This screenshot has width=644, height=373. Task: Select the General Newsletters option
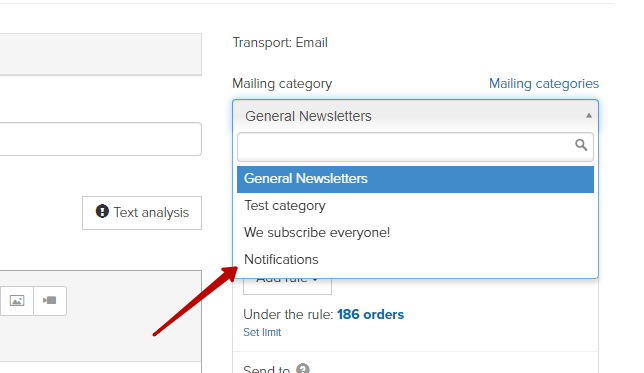(415, 179)
